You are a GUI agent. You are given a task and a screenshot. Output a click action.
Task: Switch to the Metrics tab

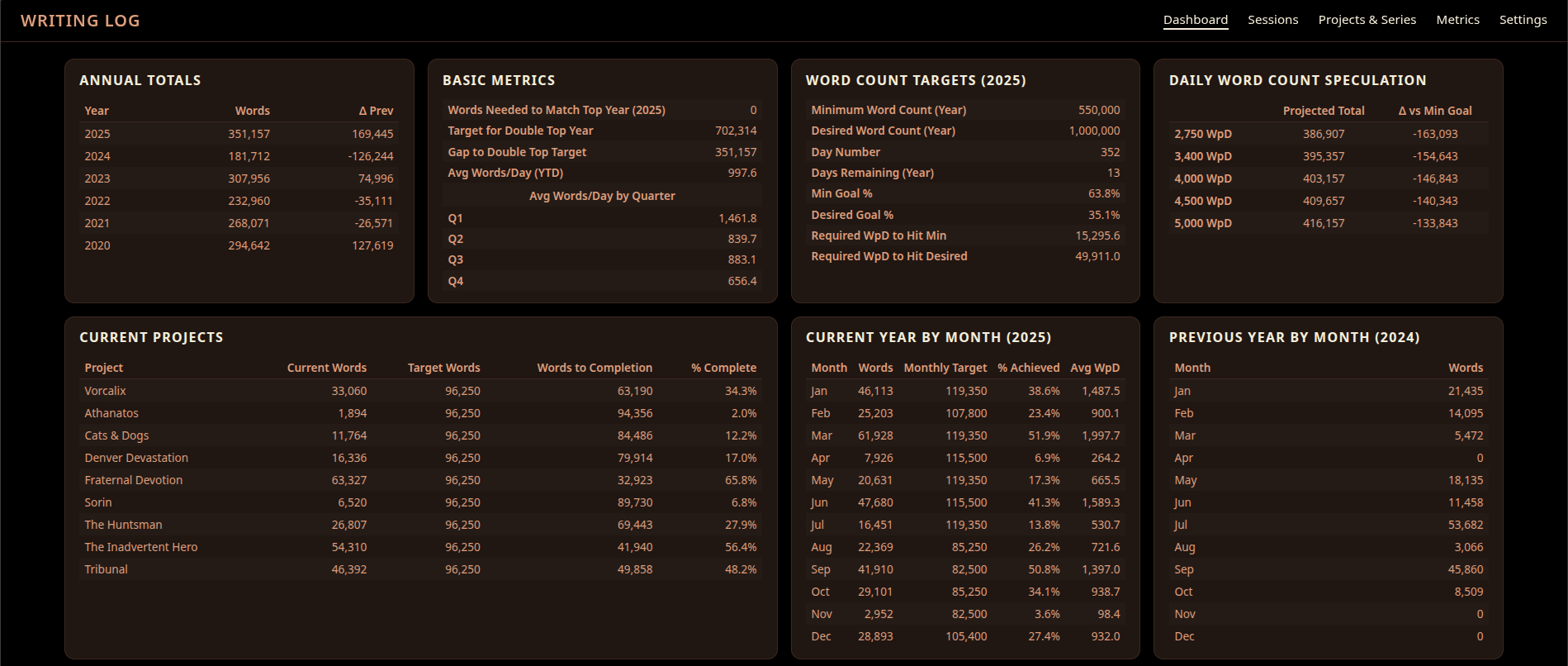[x=1457, y=20]
